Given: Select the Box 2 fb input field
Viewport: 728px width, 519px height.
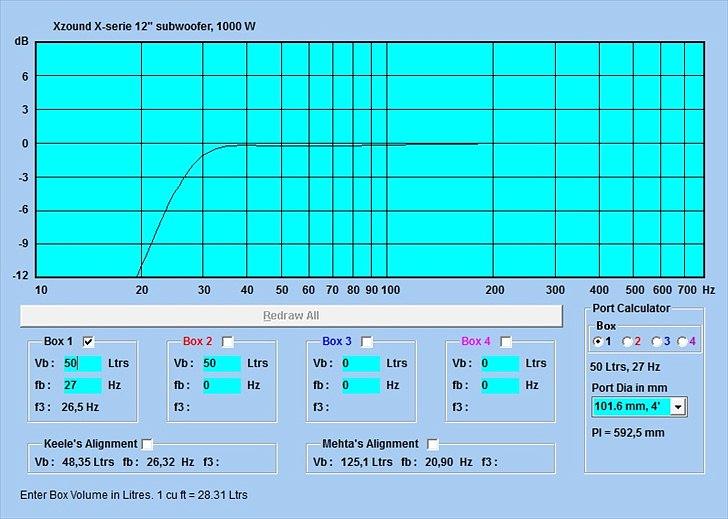Looking at the screenshot, I should coord(221,385).
